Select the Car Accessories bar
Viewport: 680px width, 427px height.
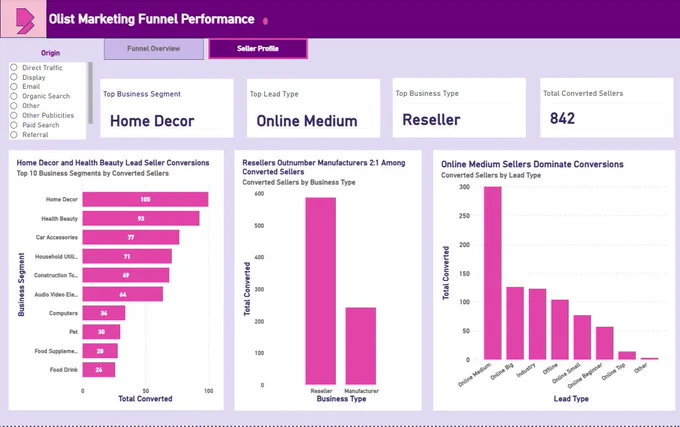click(x=131, y=237)
